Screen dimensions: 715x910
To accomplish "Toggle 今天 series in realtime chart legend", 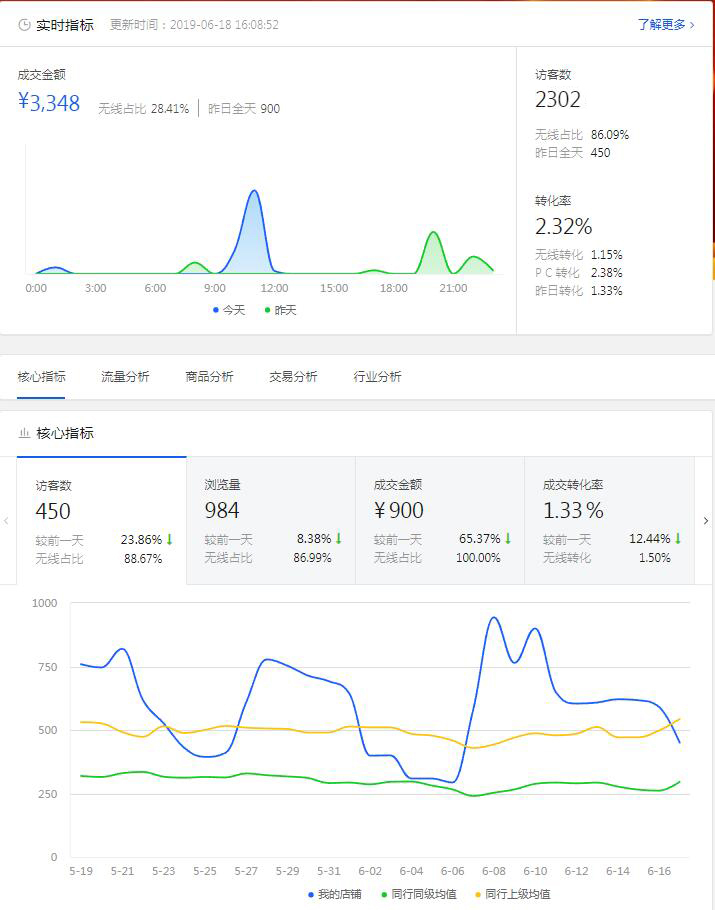I will click(229, 310).
